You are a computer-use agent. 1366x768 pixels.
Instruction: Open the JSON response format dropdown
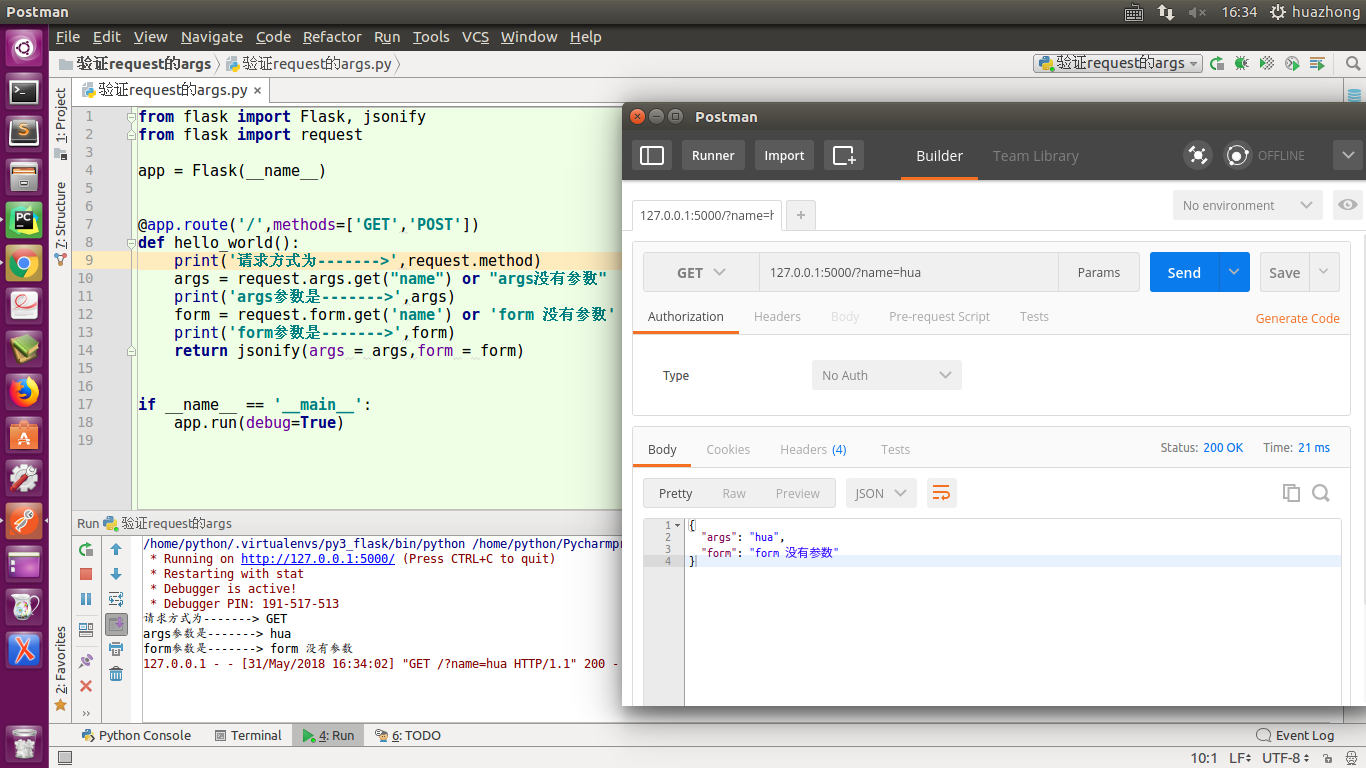coord(881,492)
